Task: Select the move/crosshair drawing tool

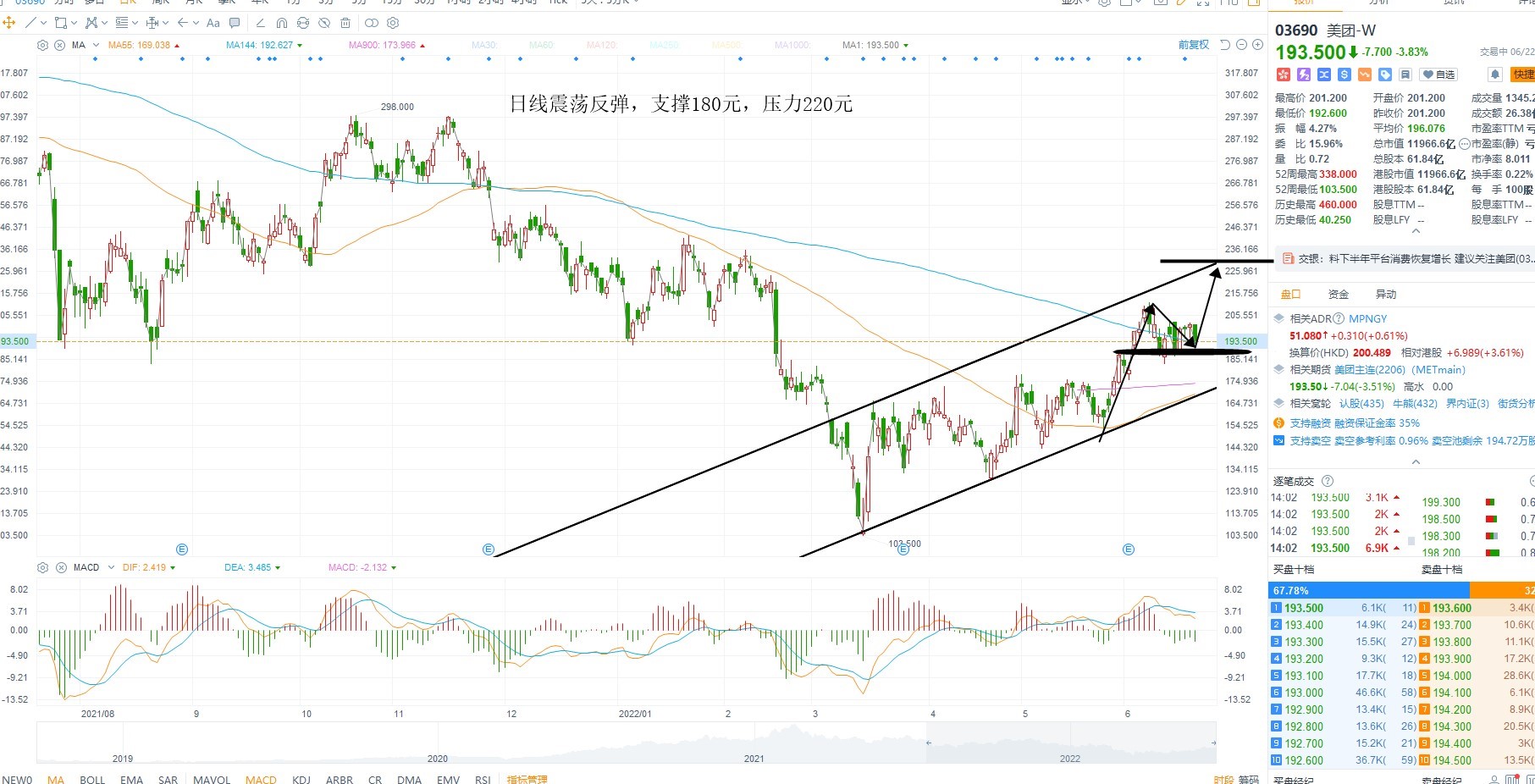Action: [x=8, y=23]
